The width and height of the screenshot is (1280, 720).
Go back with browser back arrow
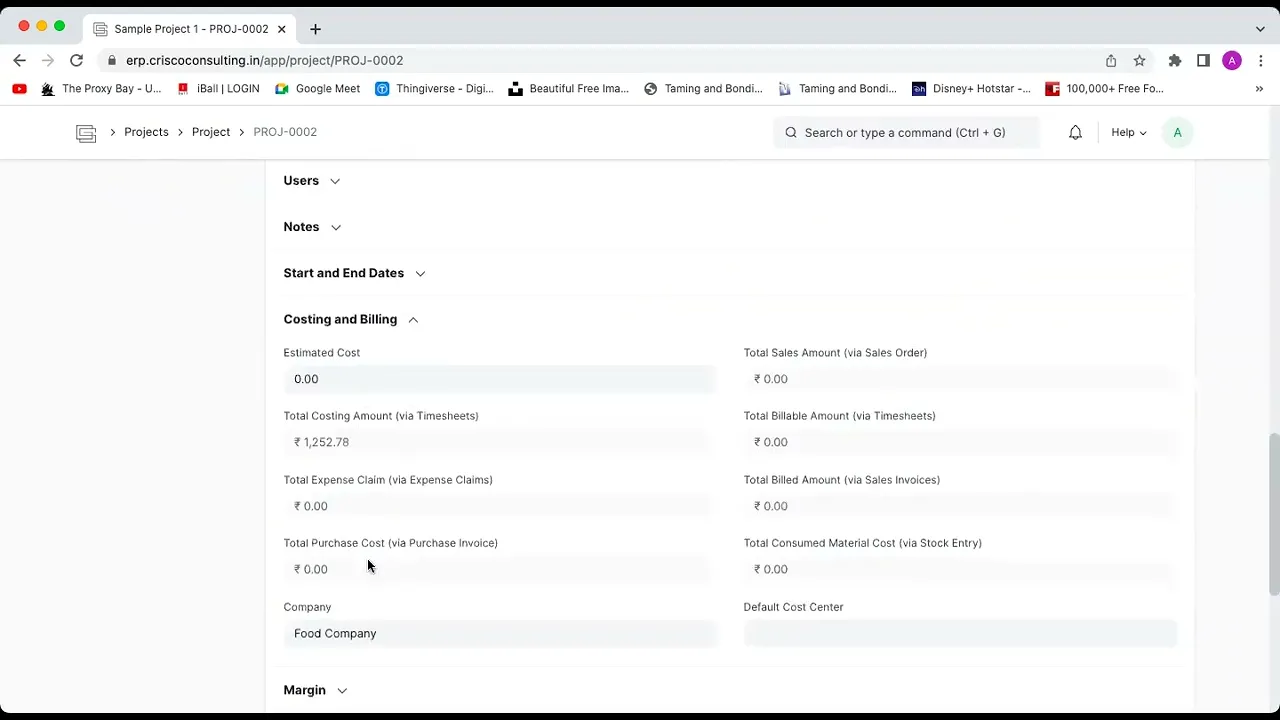20,60
